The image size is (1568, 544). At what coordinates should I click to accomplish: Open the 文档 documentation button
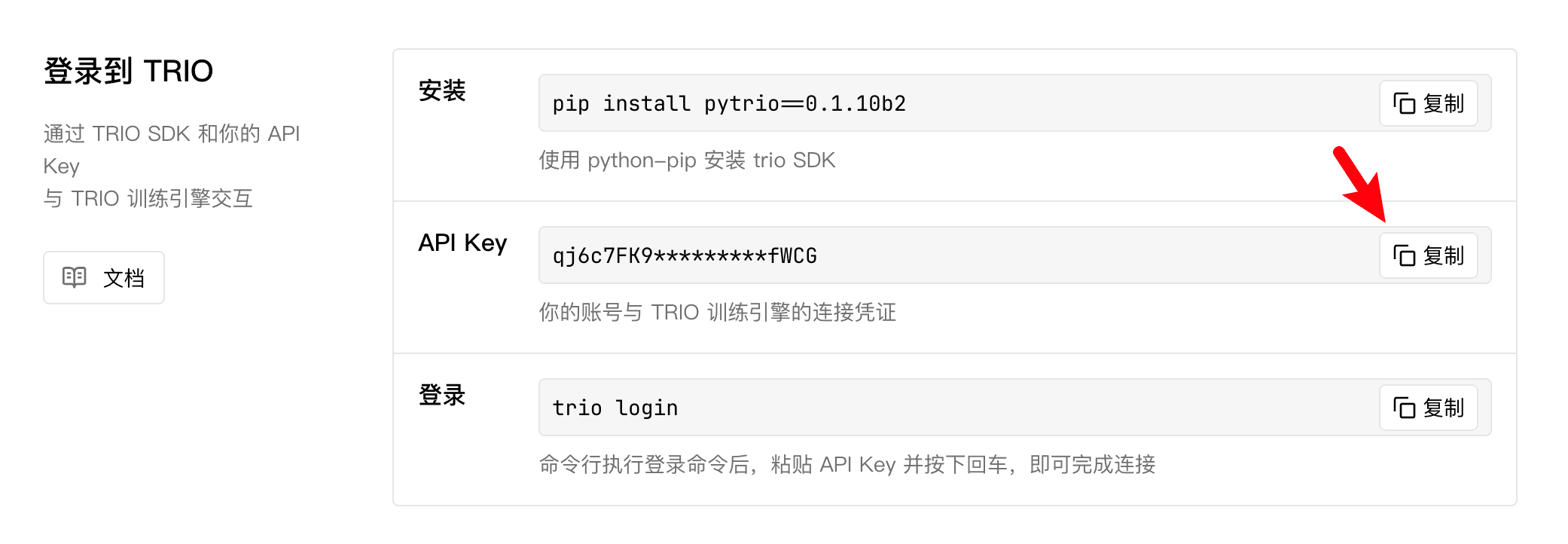point(104,277)
